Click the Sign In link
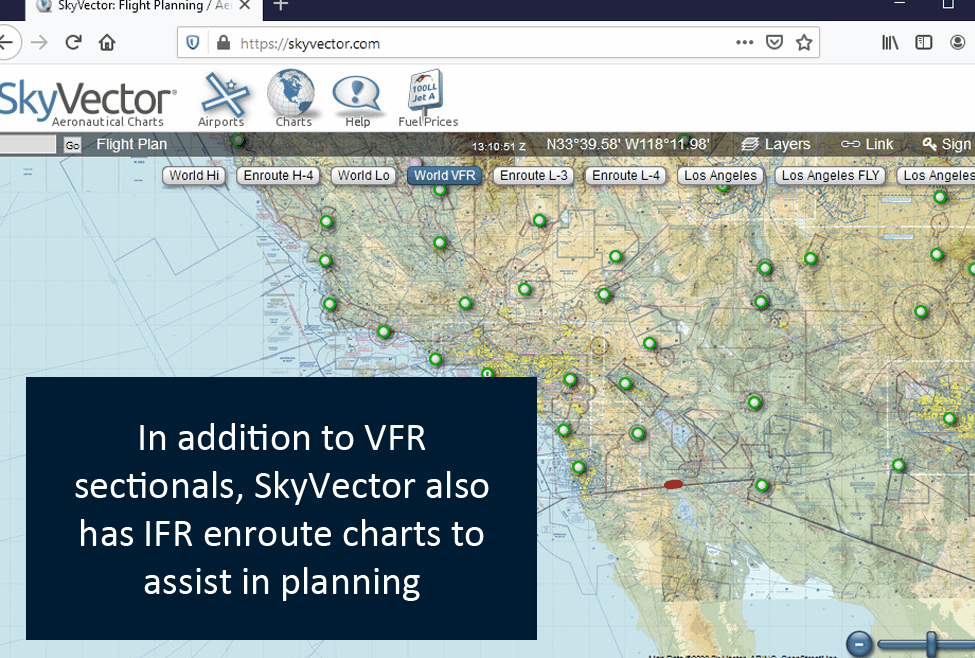This screenshot has width=975, height=658. [948, 144]
